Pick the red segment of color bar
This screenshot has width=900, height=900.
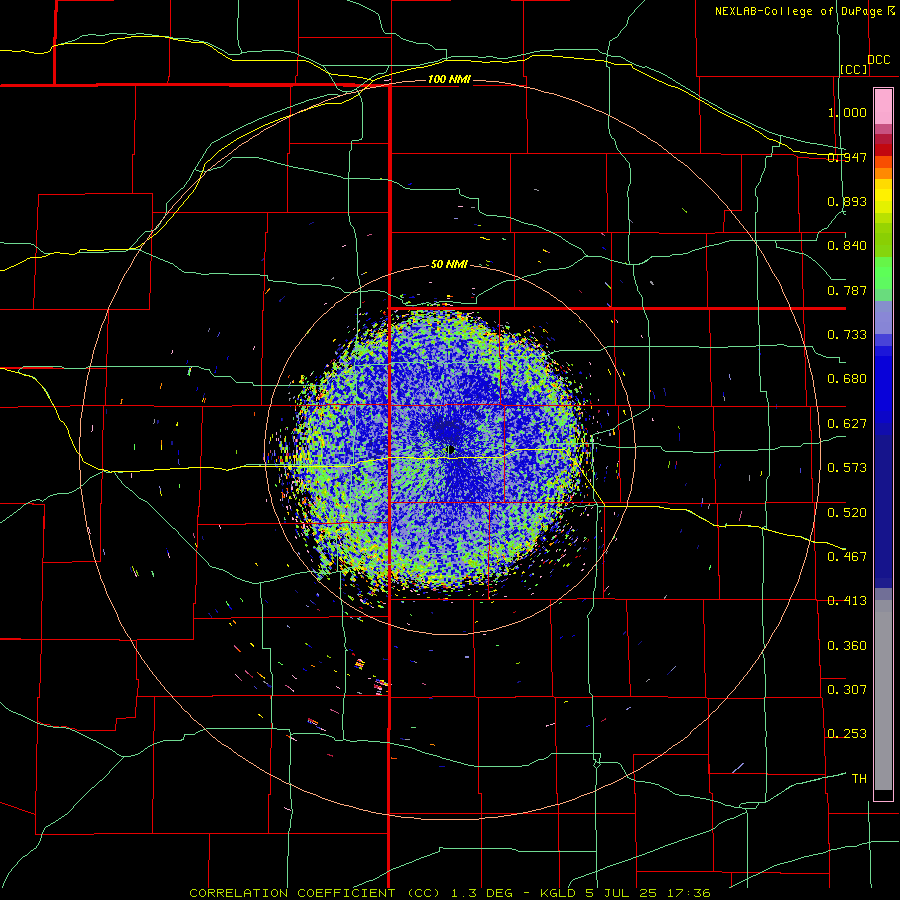click(883, 149)
